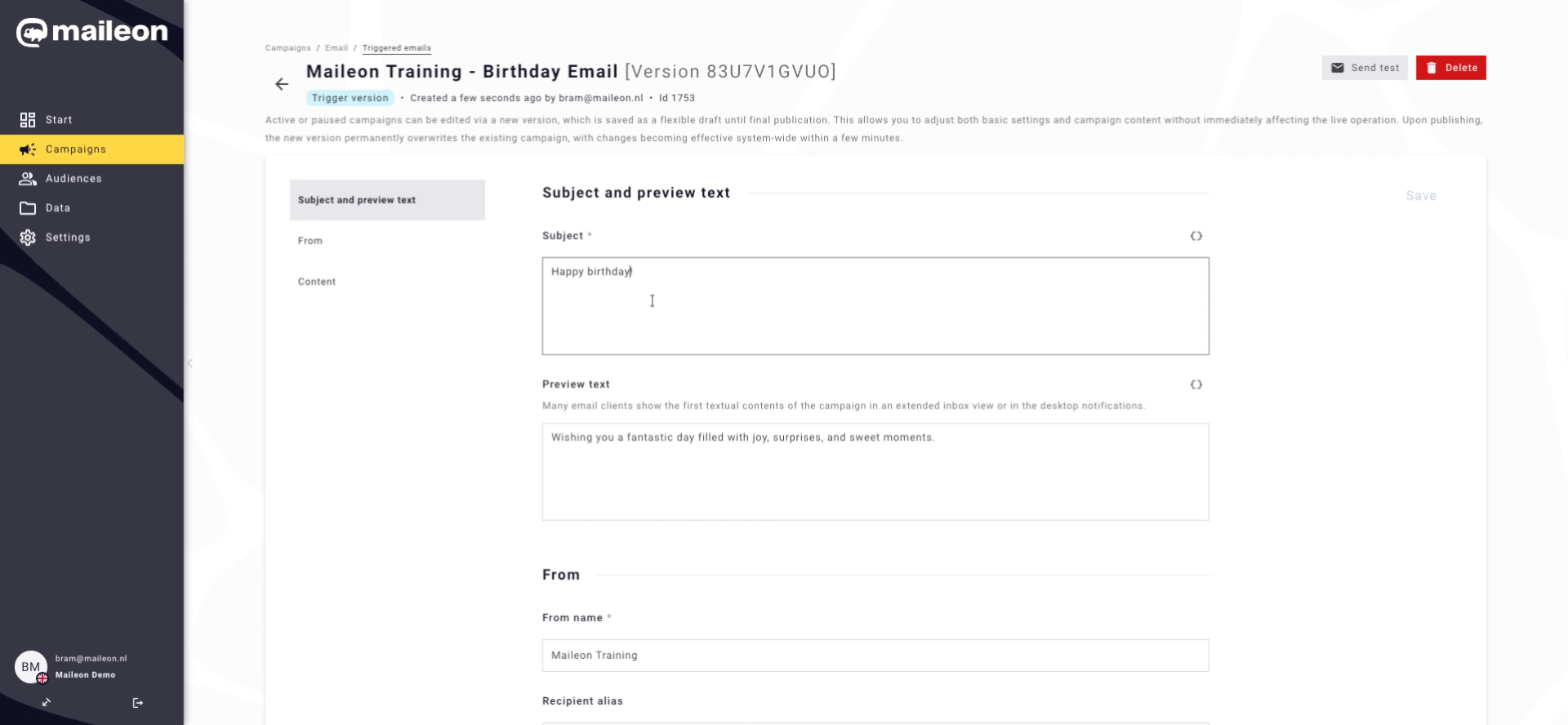Select the Audiences icon in the sidebar
1568x725 pixels.
[x=27, y=178]
